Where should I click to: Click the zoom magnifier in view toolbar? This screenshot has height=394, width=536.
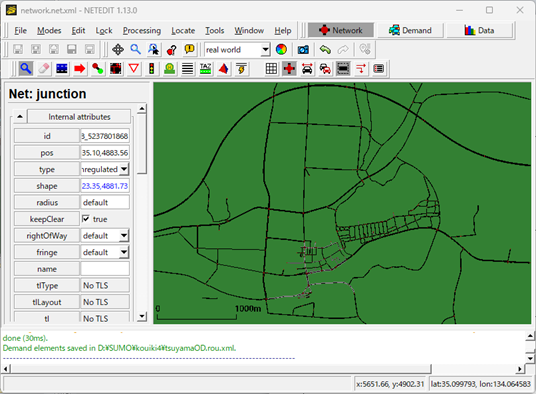click(x=136, y=50)
